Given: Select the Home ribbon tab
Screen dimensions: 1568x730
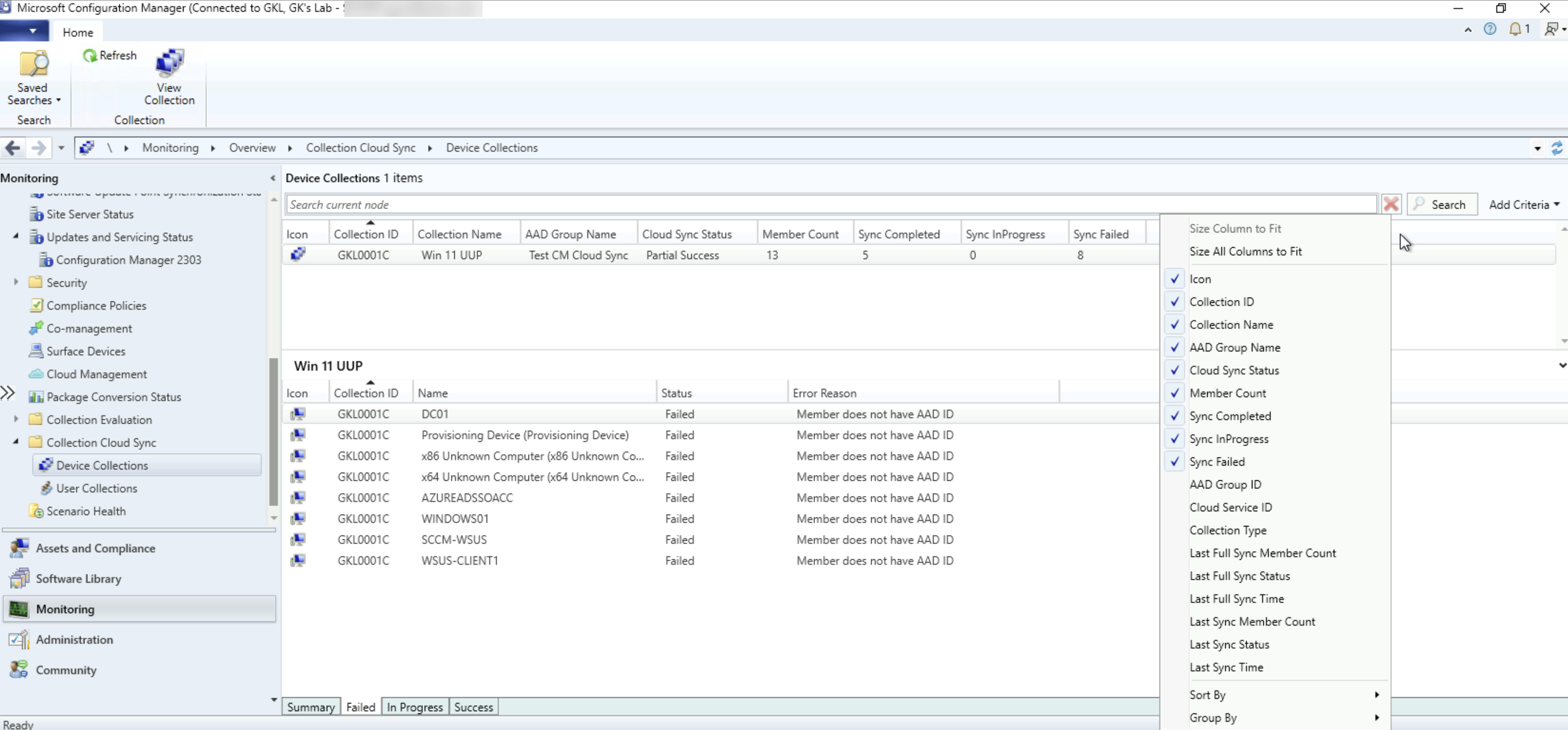Looking at the screenshot, I should tap(78, 32).
